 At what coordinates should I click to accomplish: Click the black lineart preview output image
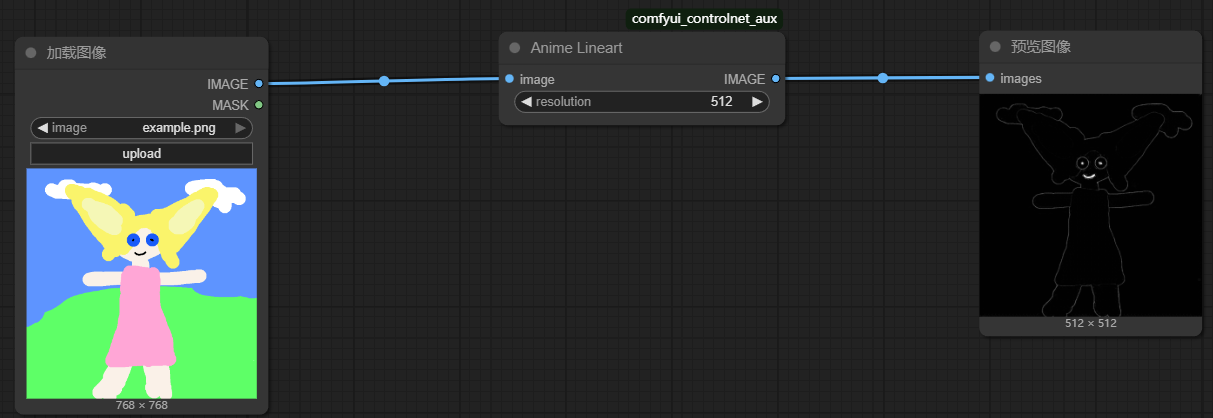(x=1089, y=205)
